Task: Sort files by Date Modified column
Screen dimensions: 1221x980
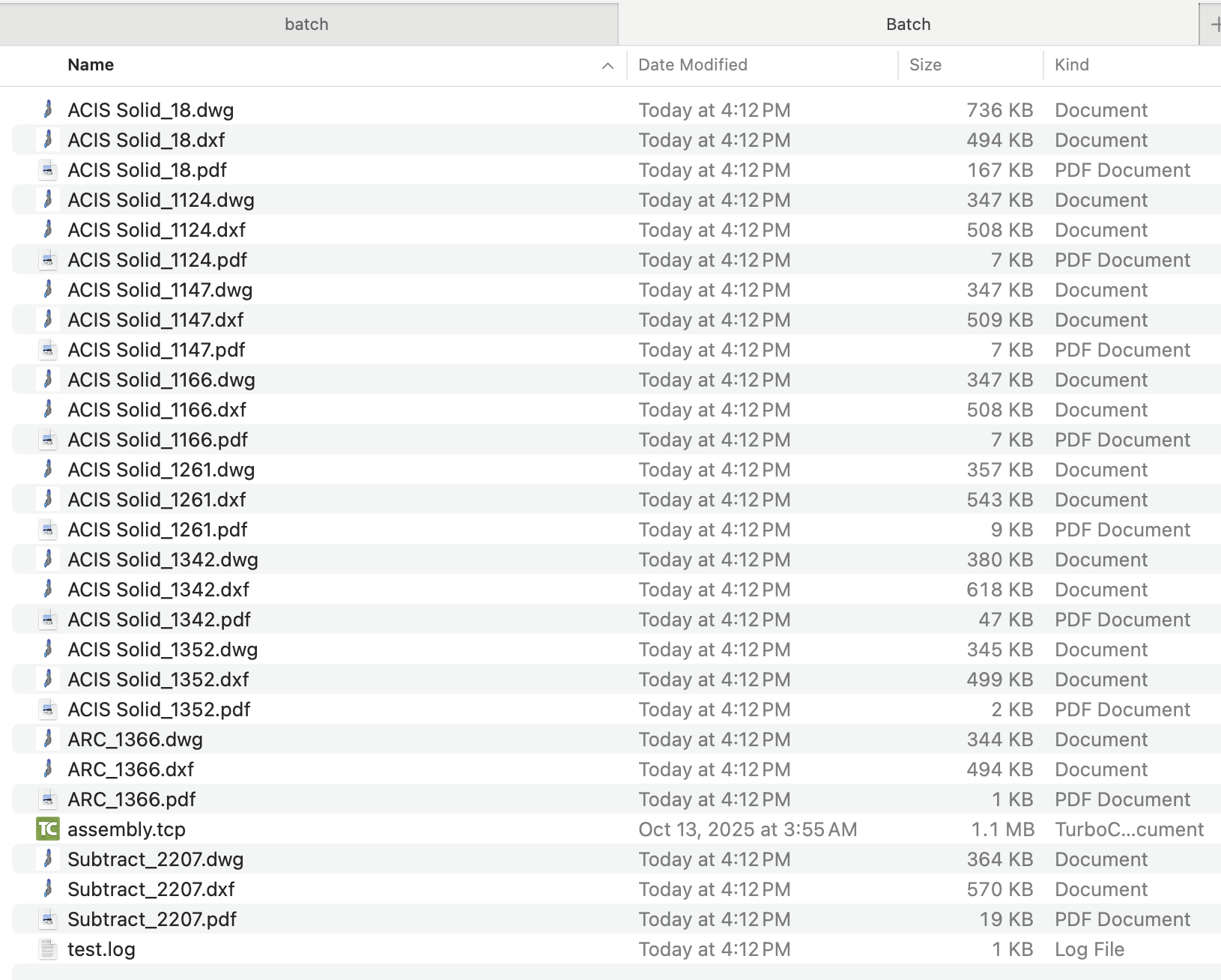Action: click(692, 65)
